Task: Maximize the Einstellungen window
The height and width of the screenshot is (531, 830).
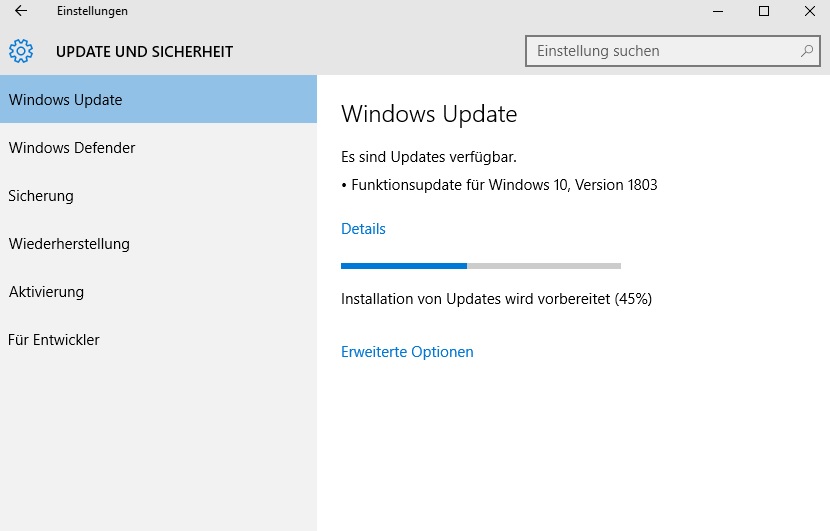Action: coord(764,11)
